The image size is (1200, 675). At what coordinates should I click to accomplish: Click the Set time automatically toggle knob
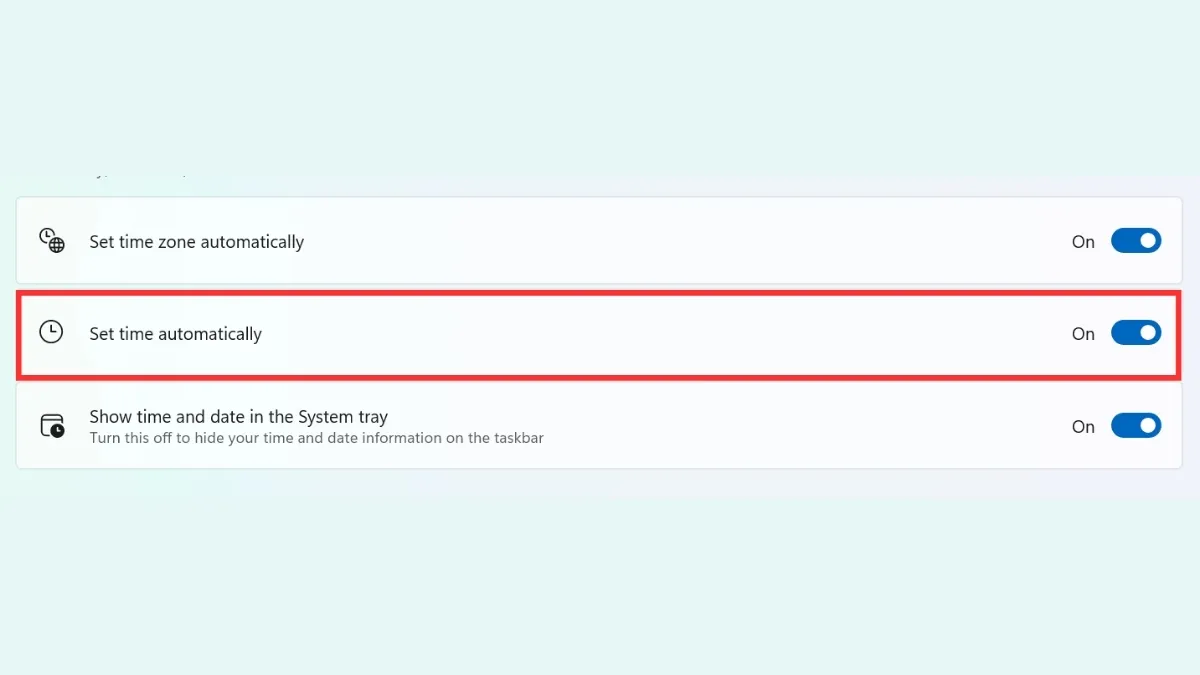[1146, 332]
